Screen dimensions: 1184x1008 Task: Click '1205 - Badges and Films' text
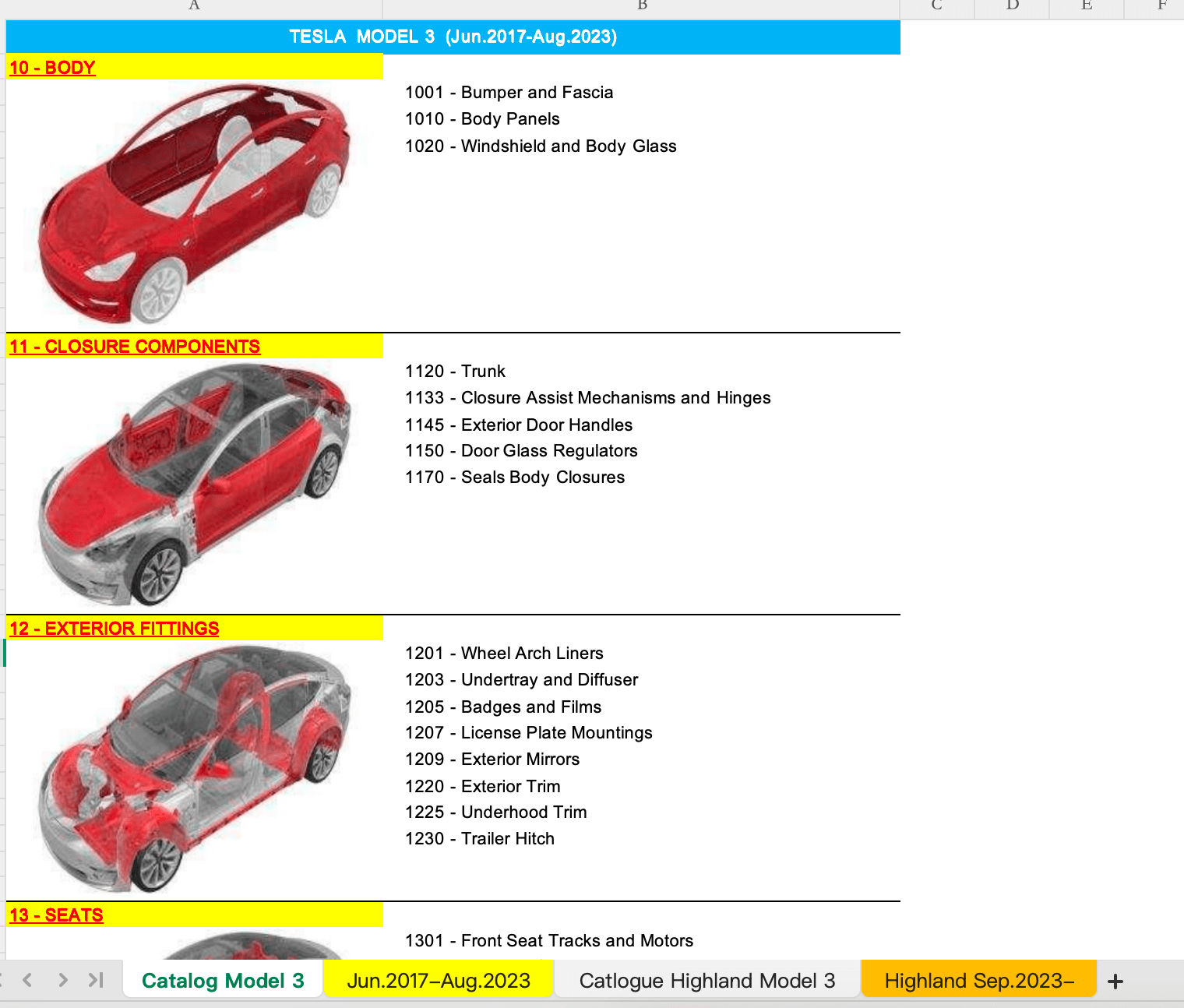point(503,707)
